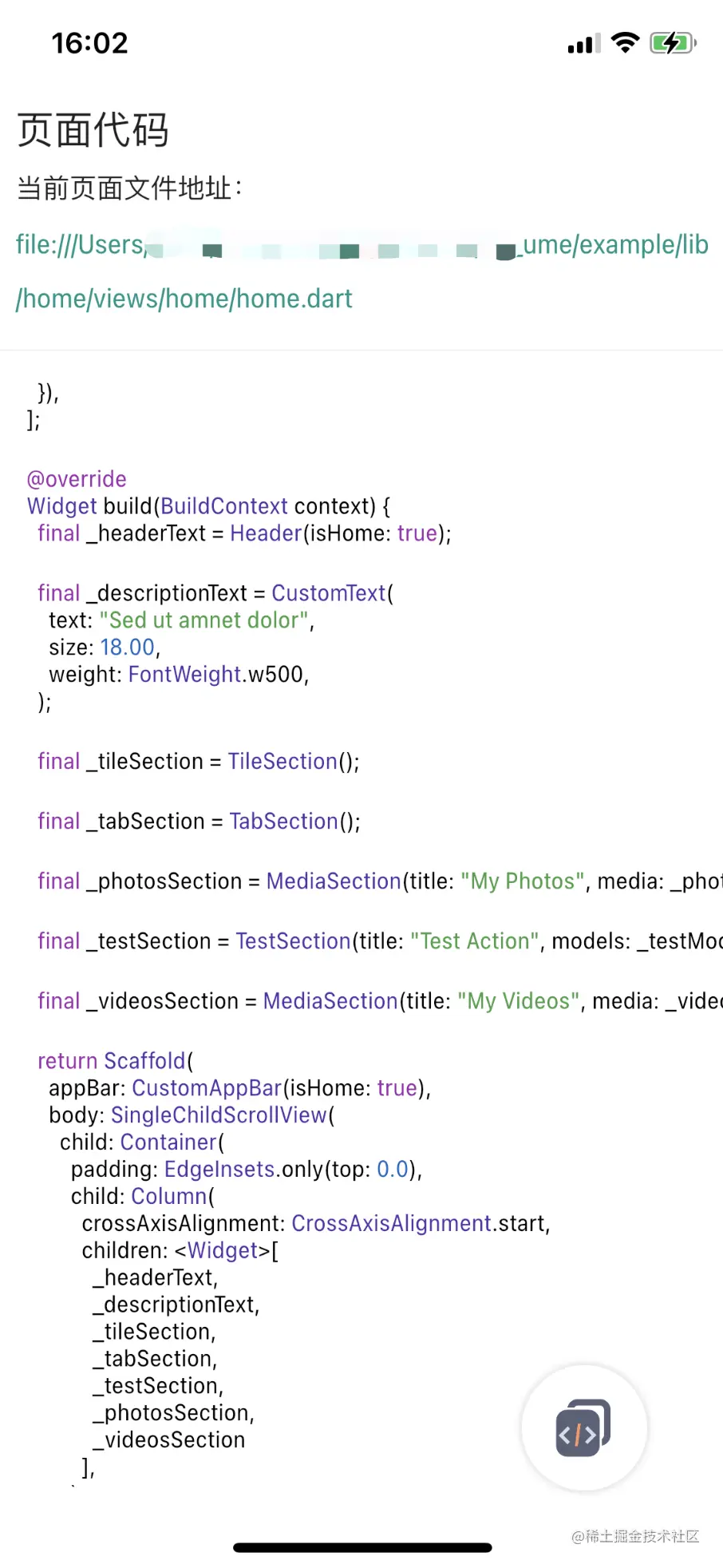
Task: Tap the home indicator bar
Action: pyautogui.click(x=362, y=1548)
